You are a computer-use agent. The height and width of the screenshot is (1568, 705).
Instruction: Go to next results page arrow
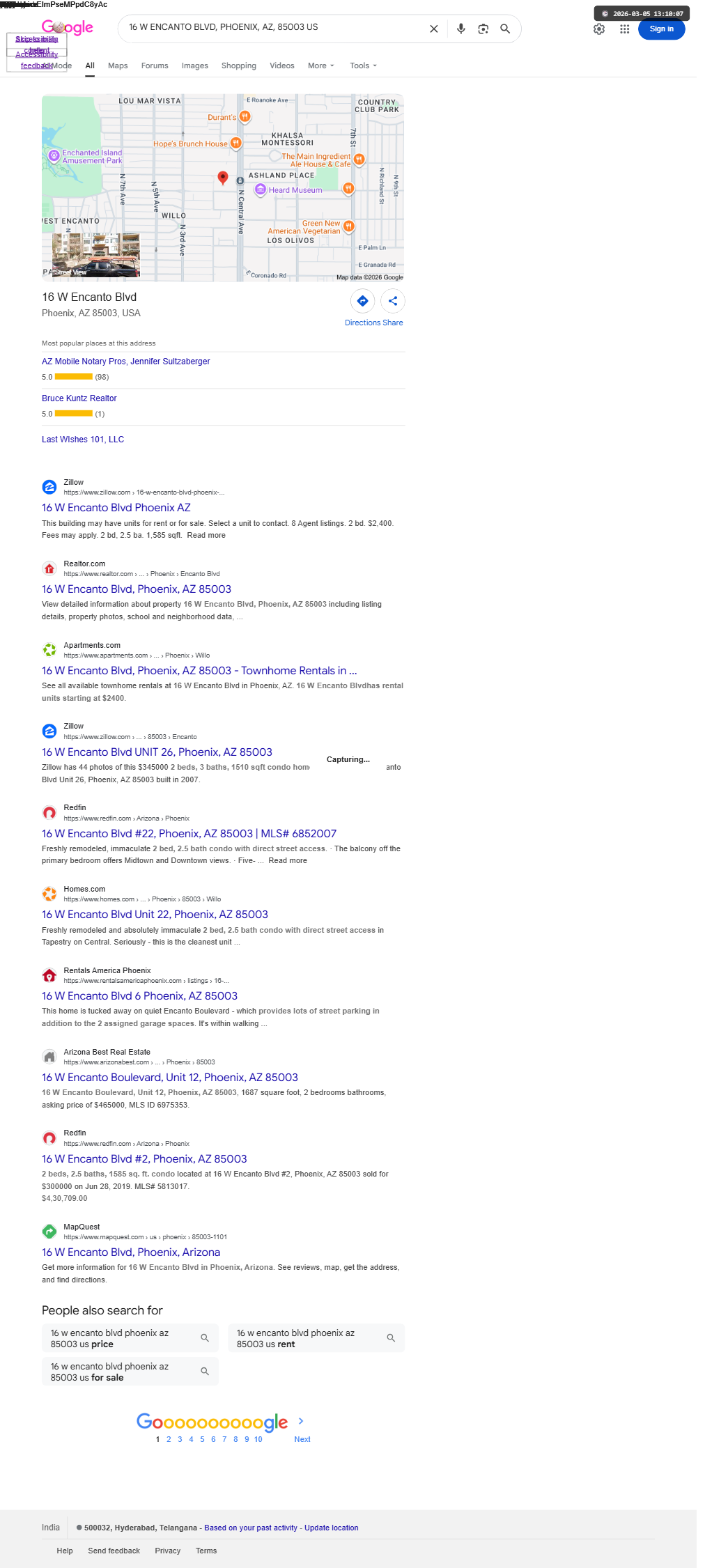point(301,1421)
